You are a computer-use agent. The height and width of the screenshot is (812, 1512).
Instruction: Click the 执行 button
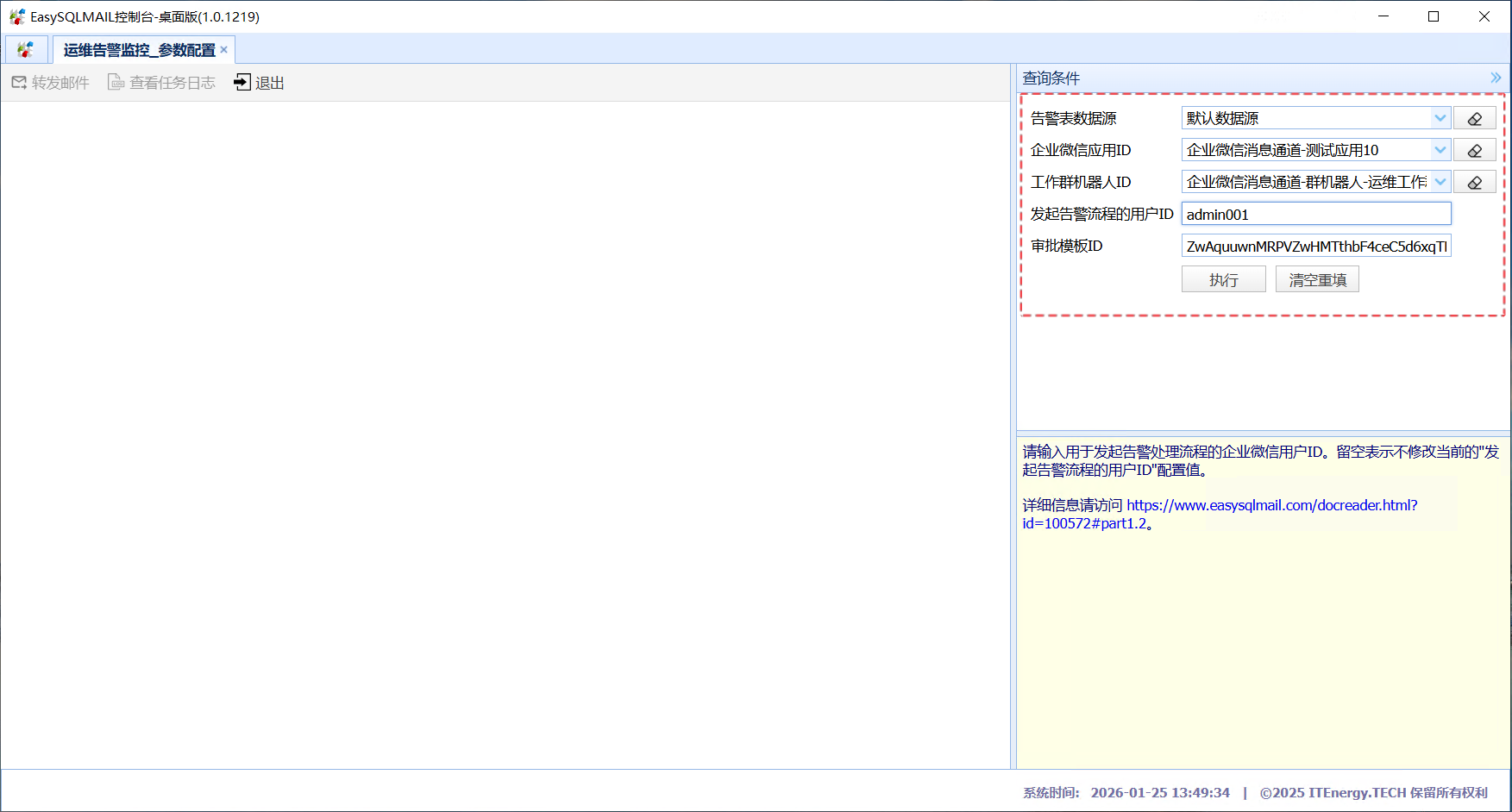(x=1224, y=279)
